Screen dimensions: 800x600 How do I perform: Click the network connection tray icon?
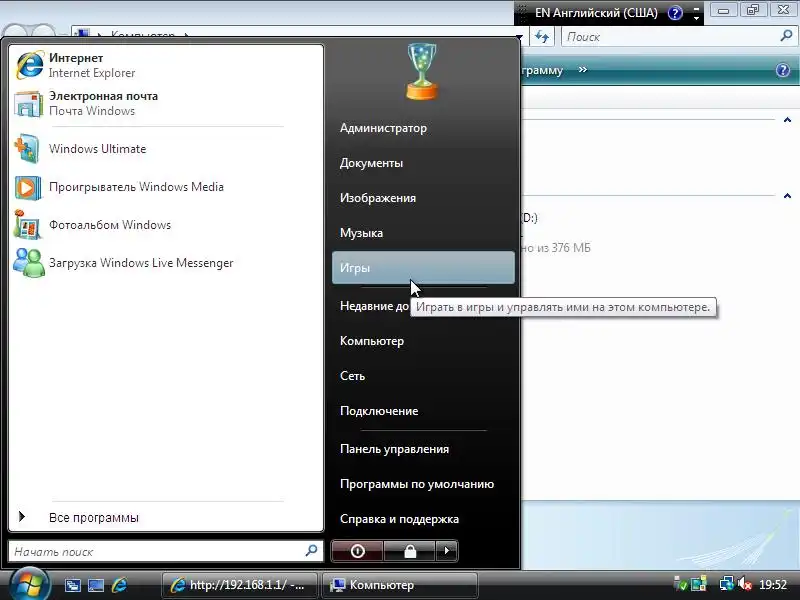click(x=726, y=584)
